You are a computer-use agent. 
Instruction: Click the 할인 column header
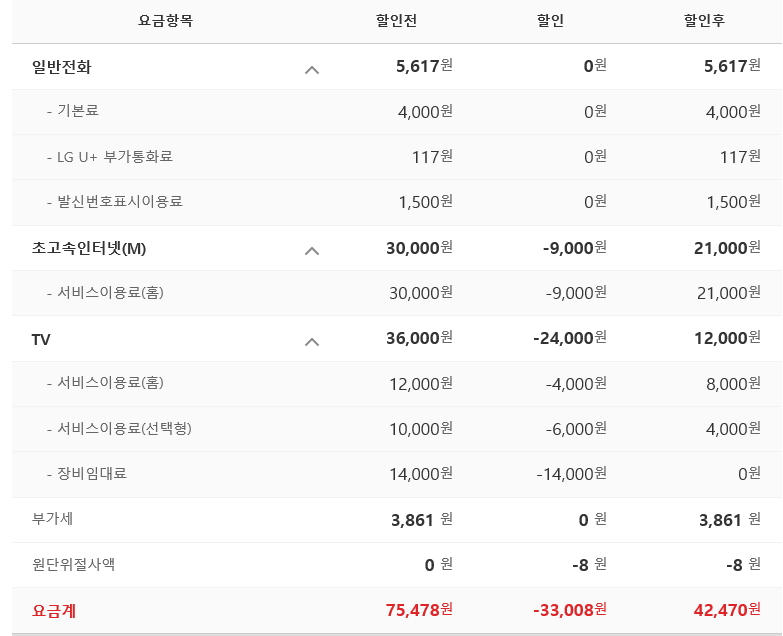pos(551,21)
